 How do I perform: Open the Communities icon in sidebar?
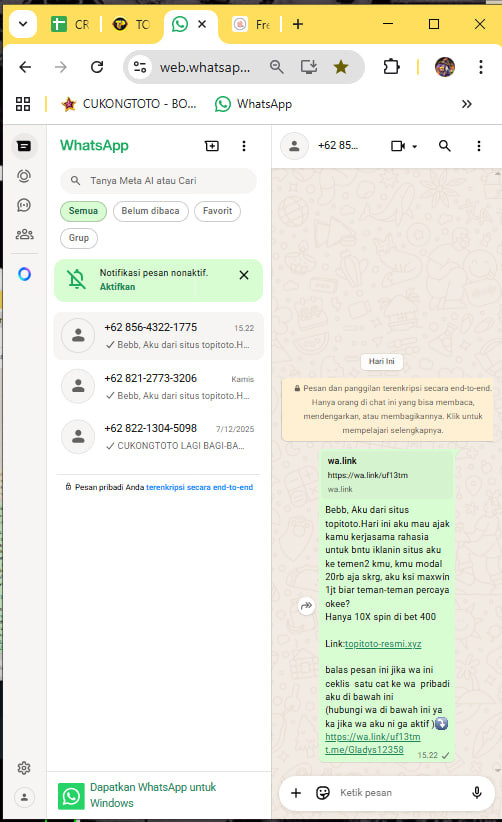(24, 234)
